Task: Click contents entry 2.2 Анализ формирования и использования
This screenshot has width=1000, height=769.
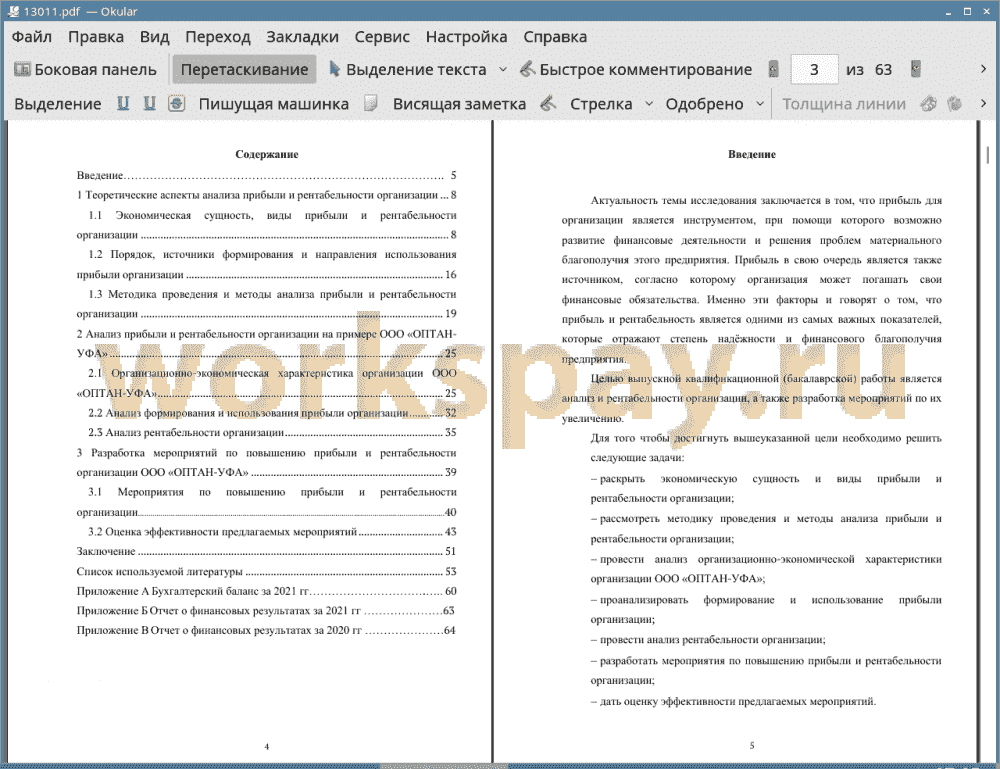Action: 272,413
